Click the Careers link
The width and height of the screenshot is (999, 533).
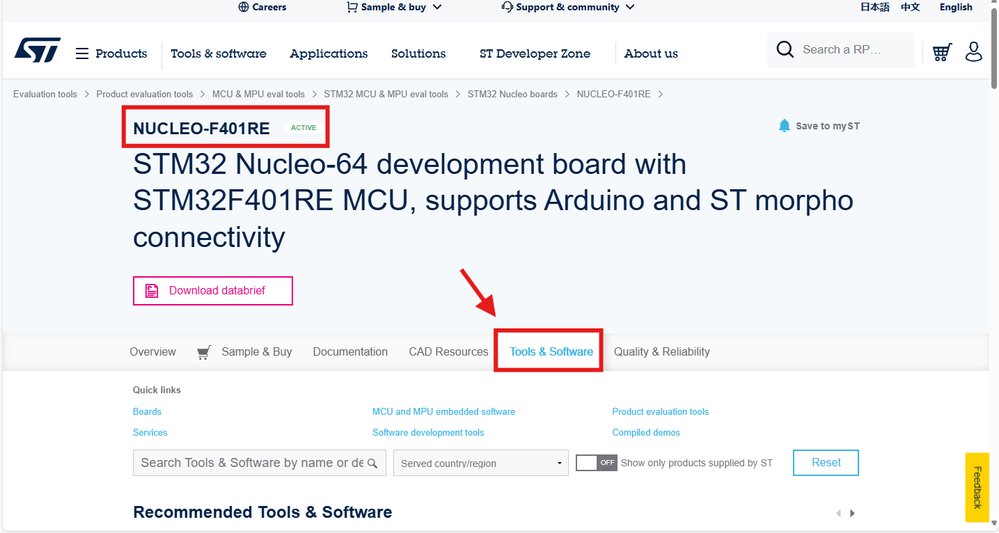pyautogui.click(x=269, y=7)
